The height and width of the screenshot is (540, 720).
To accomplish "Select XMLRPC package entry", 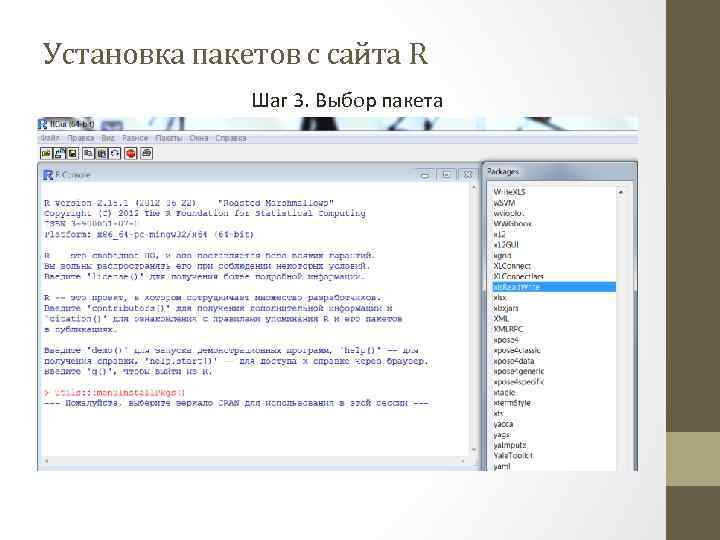I will coord(508,329).
